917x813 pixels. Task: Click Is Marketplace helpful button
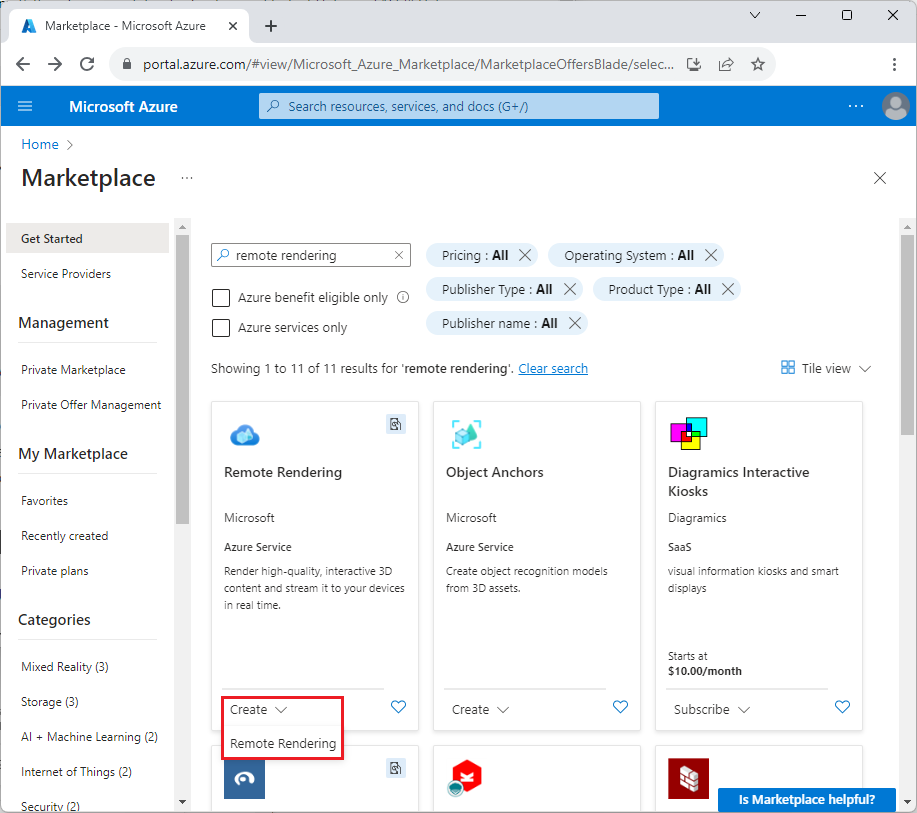806,799
